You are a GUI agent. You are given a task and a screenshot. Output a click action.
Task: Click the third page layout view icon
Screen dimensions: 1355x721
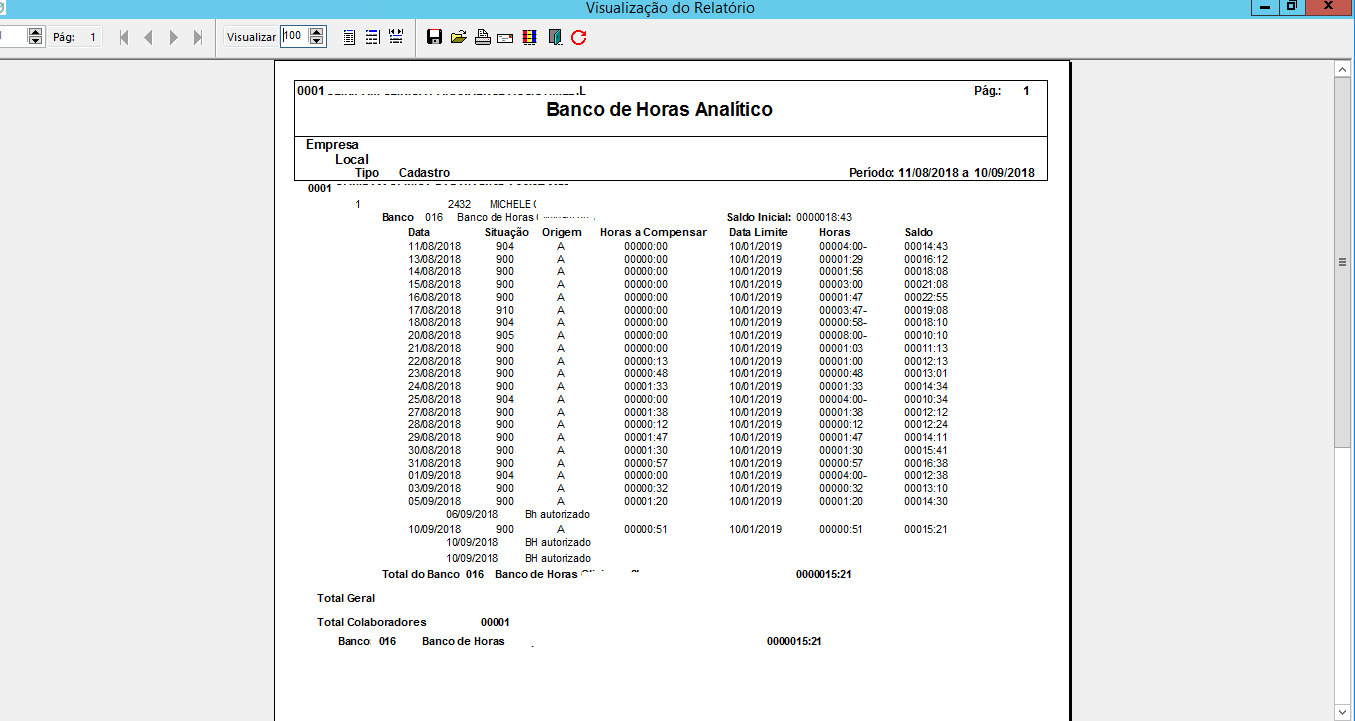point(395,37)
